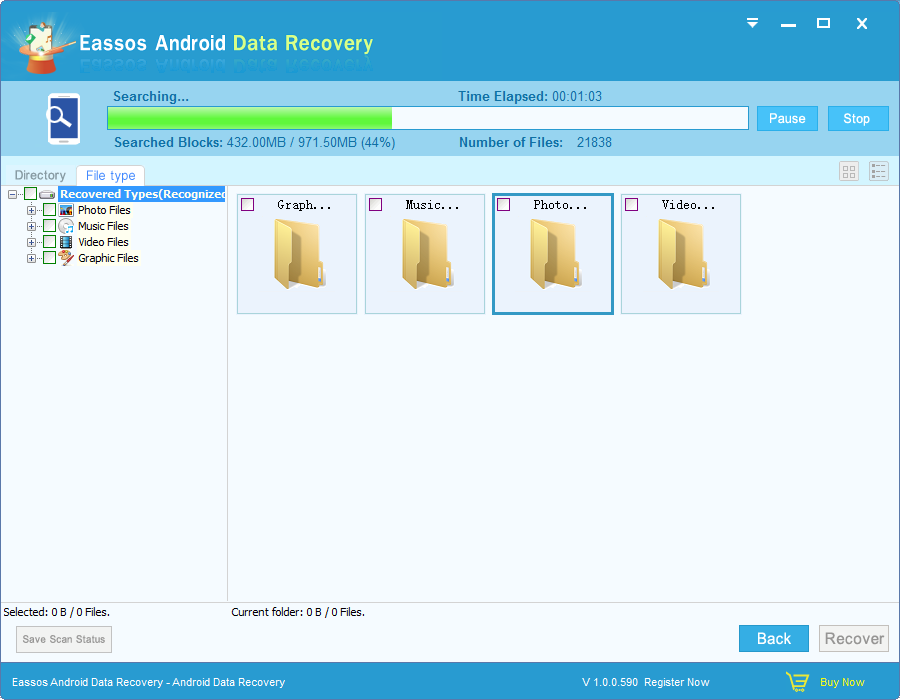Click the Video Files film icon
This screenshot has width=900, height=700.
(x=67, y=242)
